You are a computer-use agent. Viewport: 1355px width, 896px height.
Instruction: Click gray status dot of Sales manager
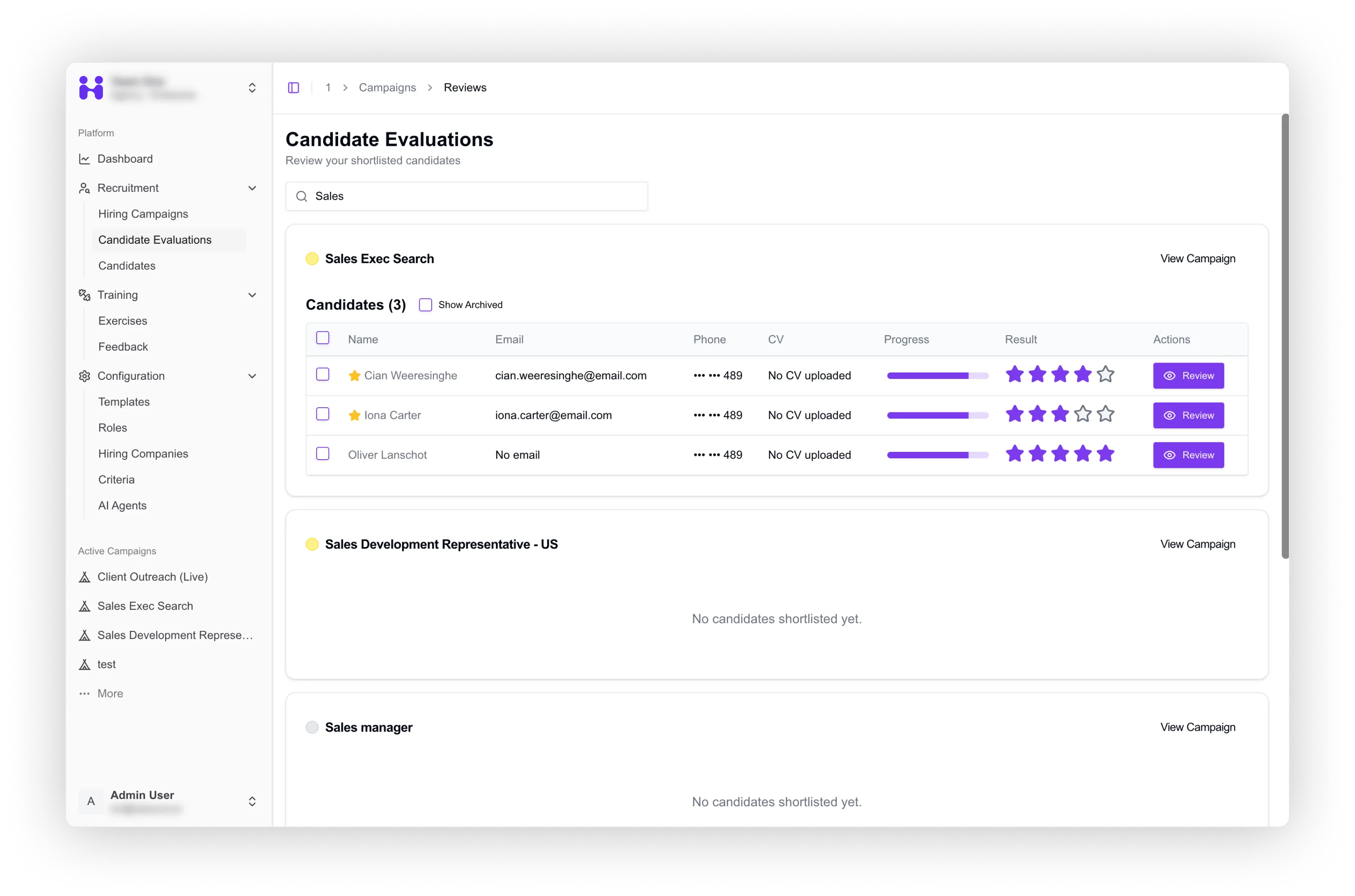[312, 727]
